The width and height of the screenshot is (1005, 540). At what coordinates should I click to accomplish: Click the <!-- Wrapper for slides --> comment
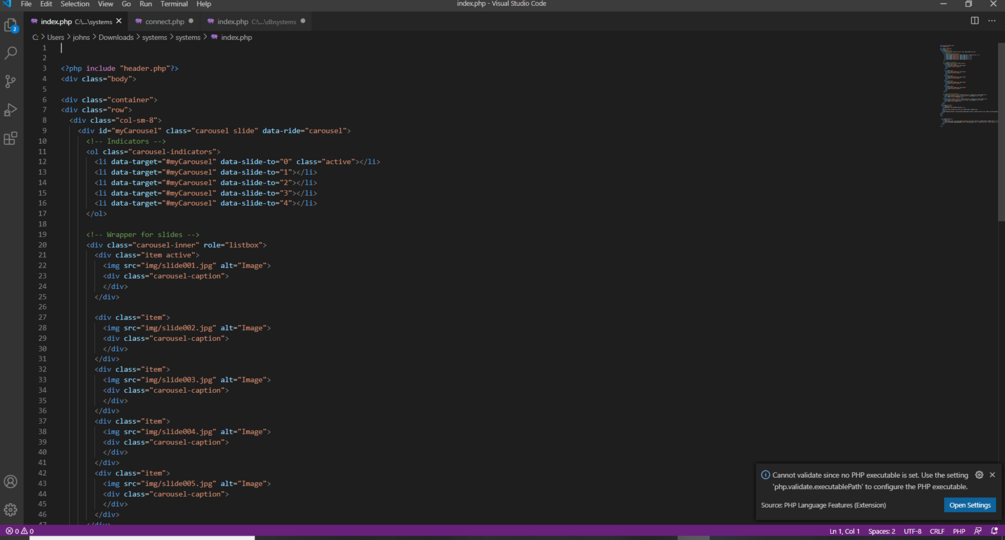[143, 234]
